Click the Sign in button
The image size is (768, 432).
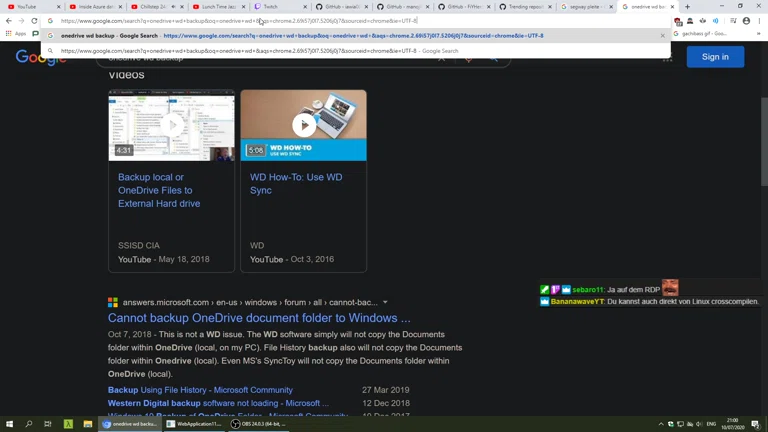[715, 57]
